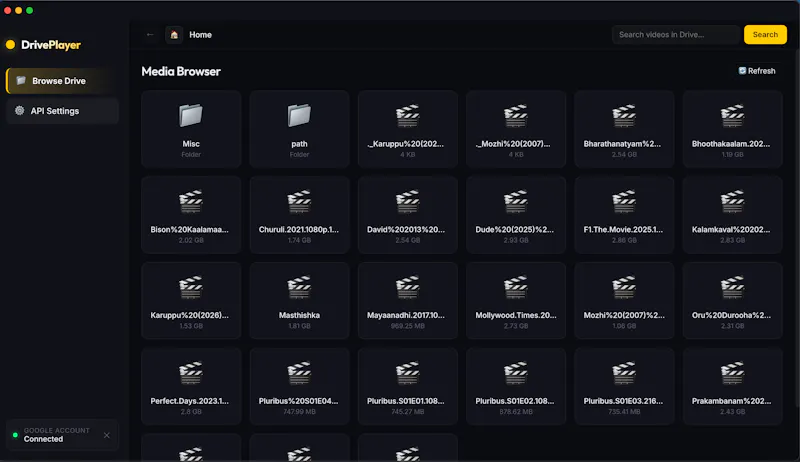Click the Churuli.2021.1080p clapperboard icon
This screenshot has height=462, width=800.
click(299, 201)
